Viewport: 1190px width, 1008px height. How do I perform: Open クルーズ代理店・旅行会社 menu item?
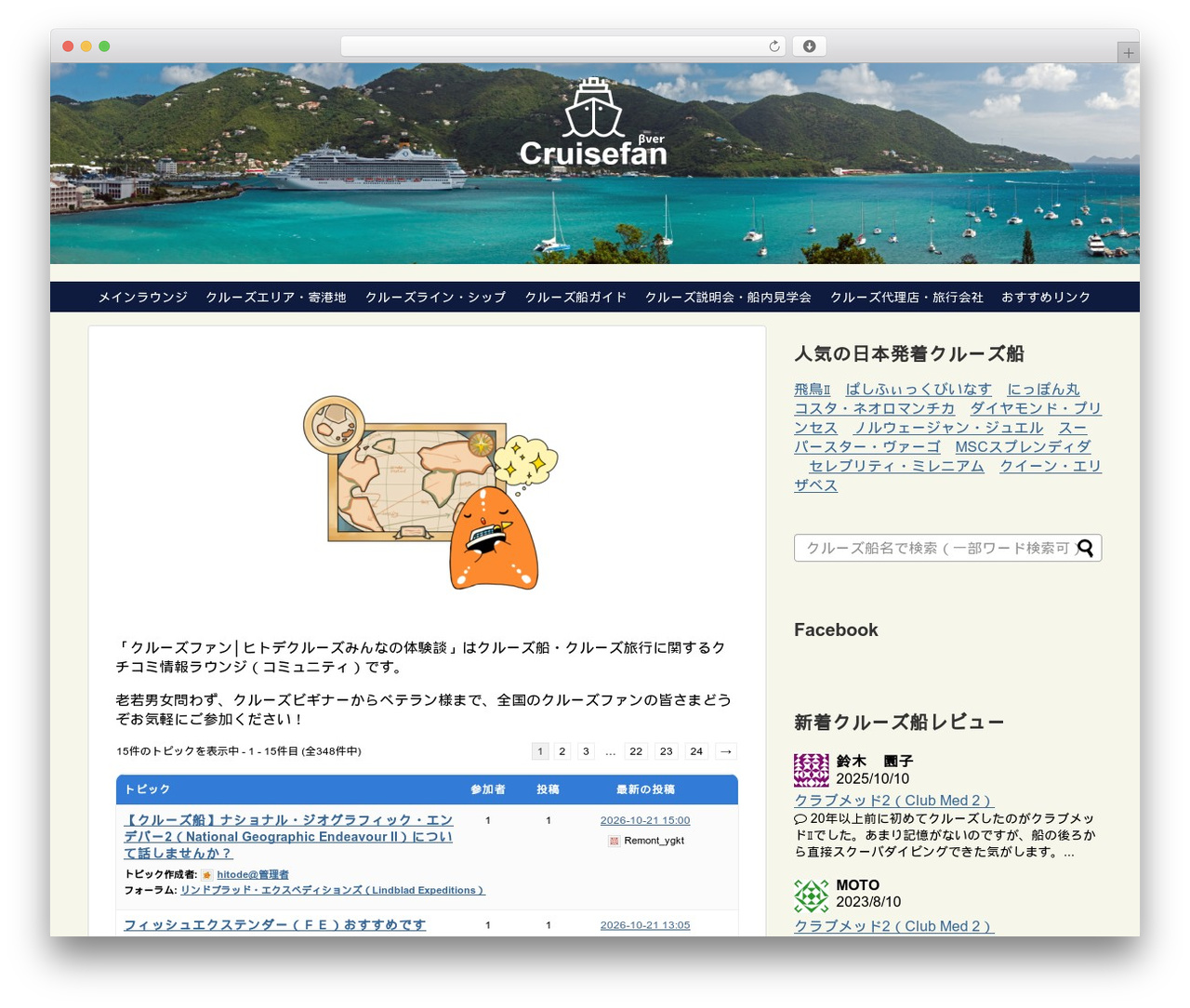tap(906, 298)
